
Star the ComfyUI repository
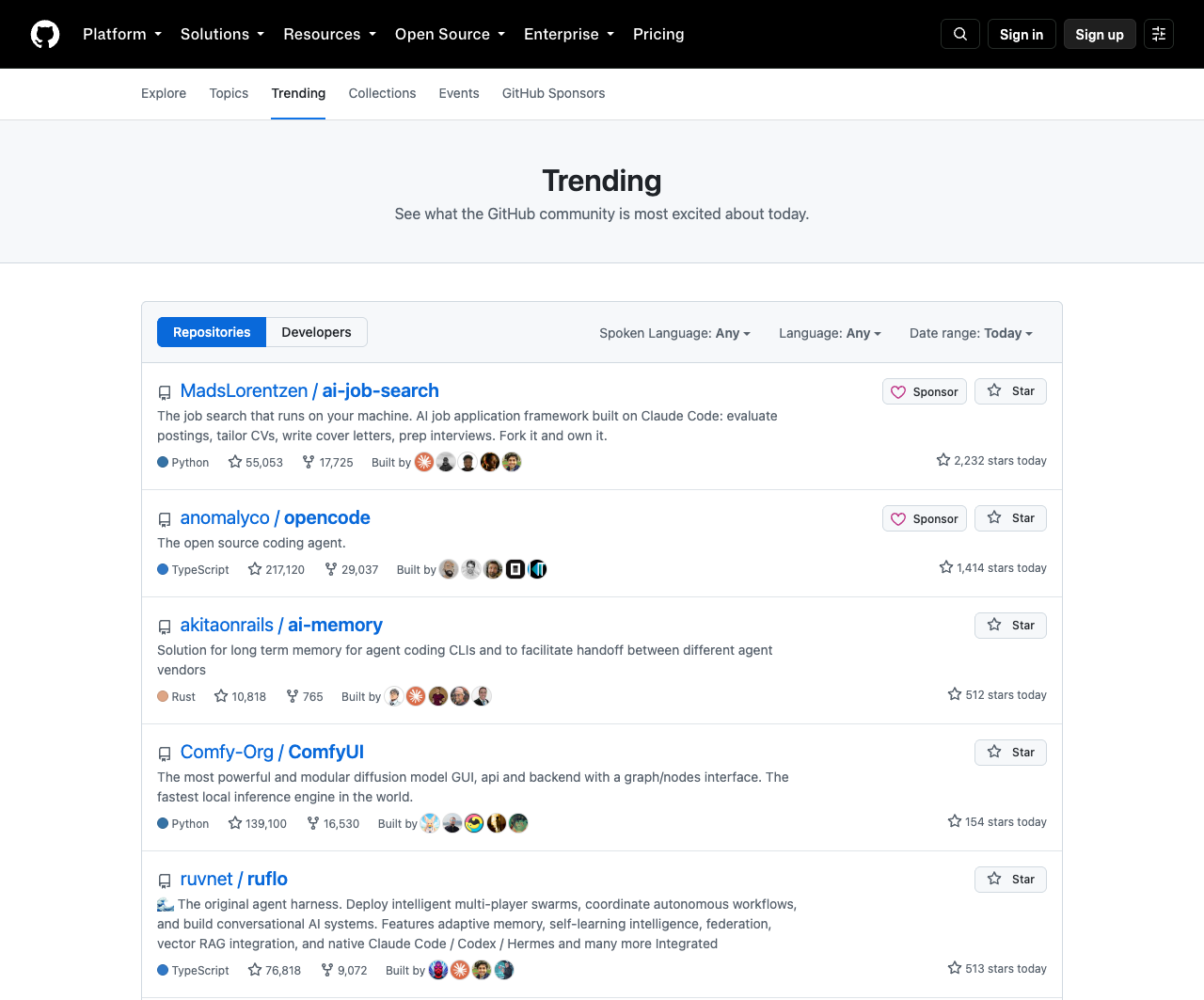[x=1010, y=753]
